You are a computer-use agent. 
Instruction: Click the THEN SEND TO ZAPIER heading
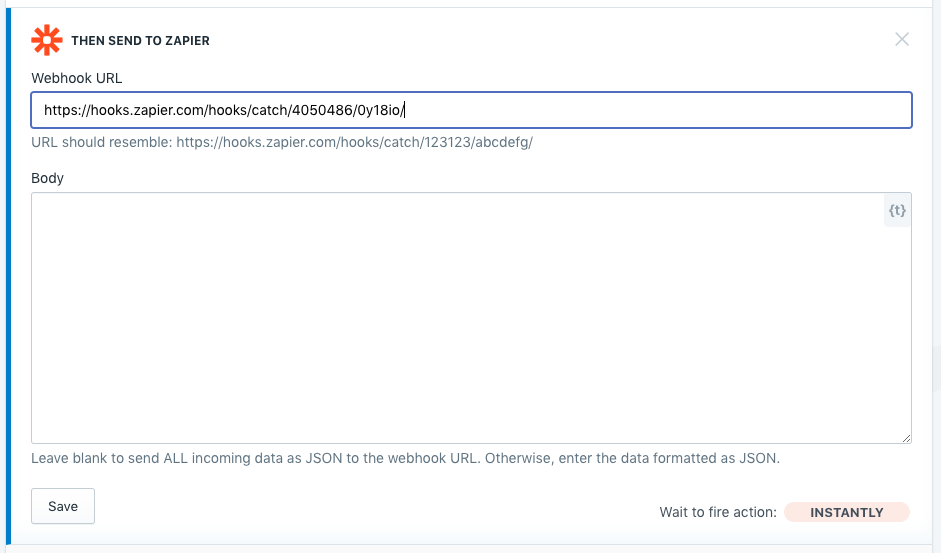pos(140,41)
